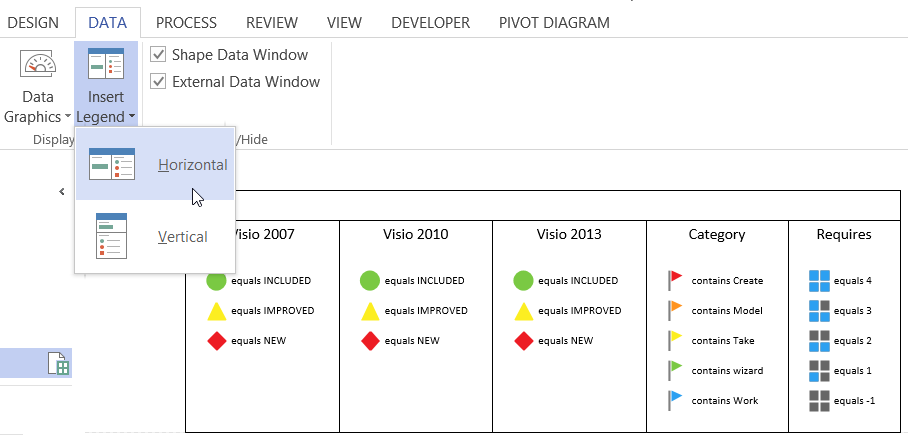Click the external data sheet icon in the left pane

(x=58, y=364)
